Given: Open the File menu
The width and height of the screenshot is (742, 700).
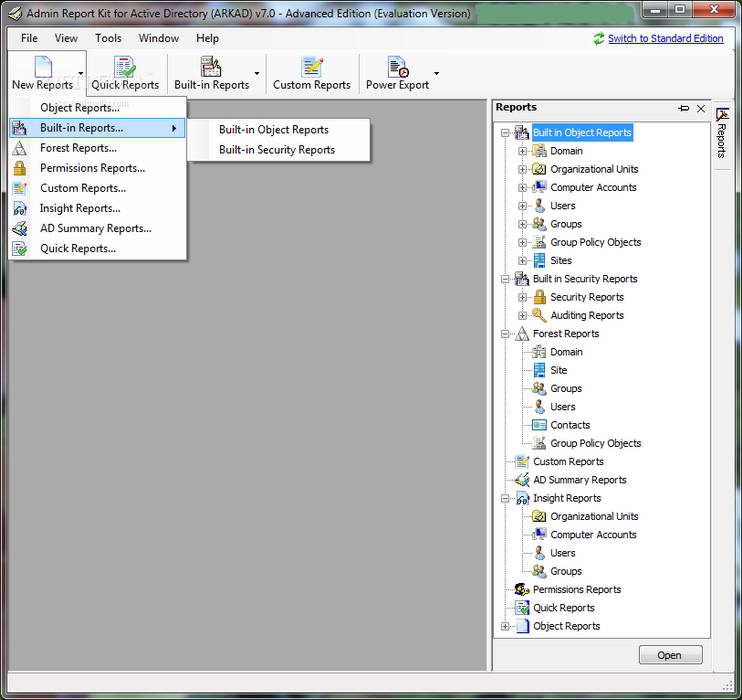Looking at the screenshot, I should [x=29, y=38].
